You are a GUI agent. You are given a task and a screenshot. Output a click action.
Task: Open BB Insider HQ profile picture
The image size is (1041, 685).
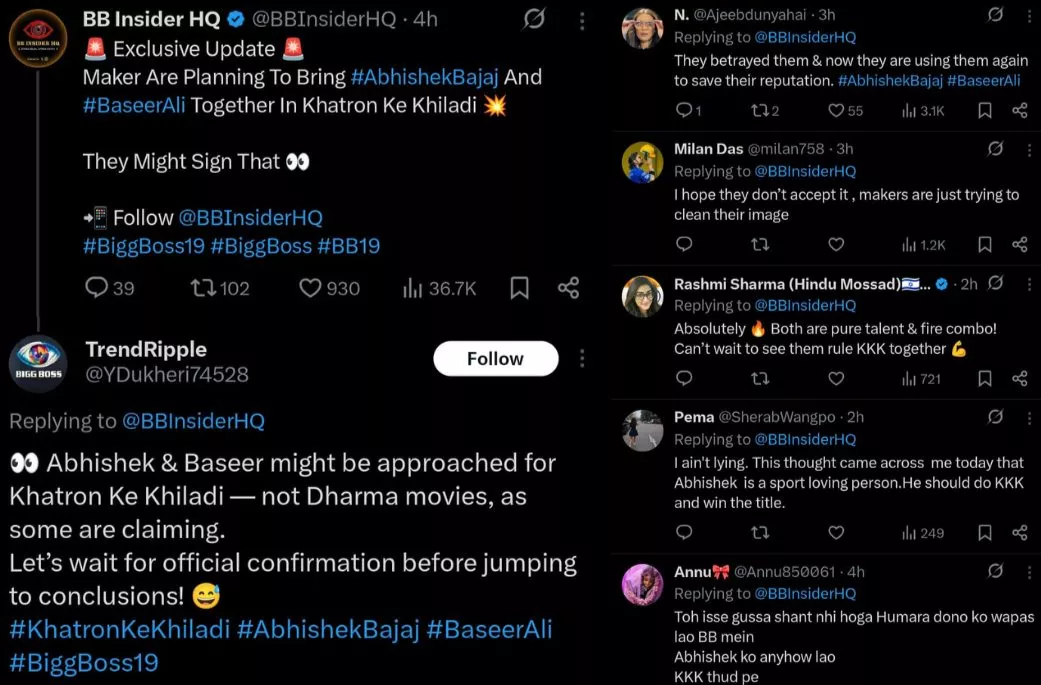(38, 39)
